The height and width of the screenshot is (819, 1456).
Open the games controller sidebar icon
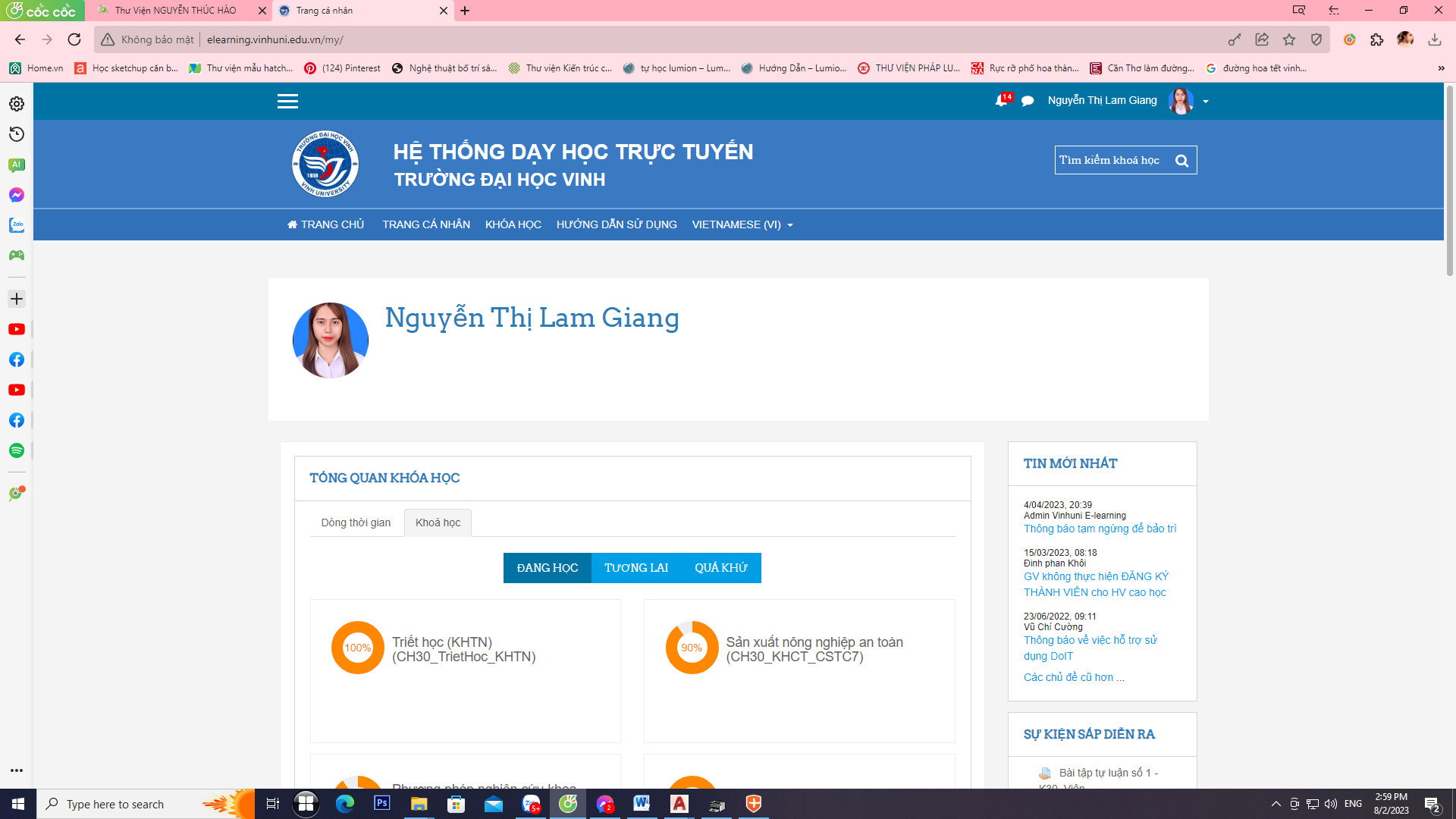(17, 256)
